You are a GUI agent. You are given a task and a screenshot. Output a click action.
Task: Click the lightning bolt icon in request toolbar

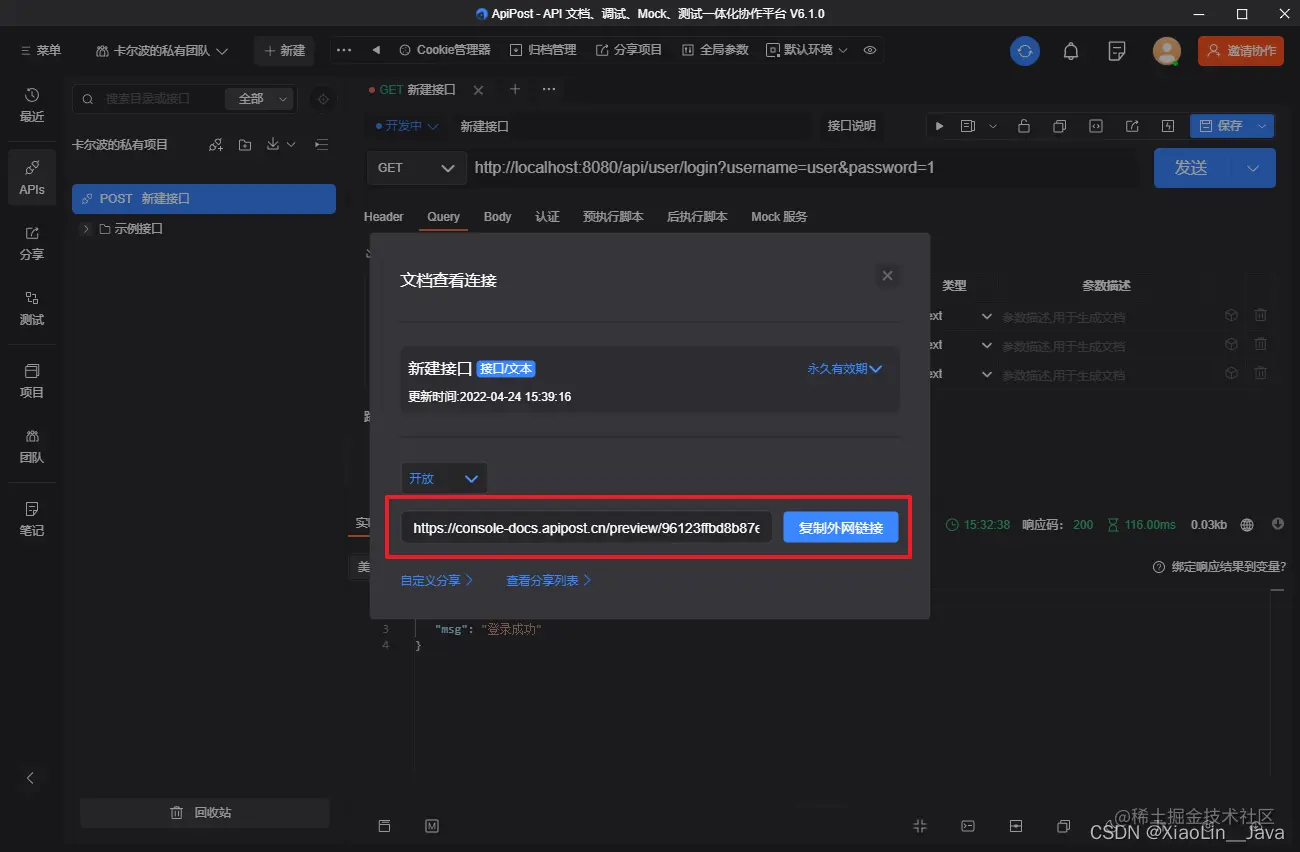1167,126
